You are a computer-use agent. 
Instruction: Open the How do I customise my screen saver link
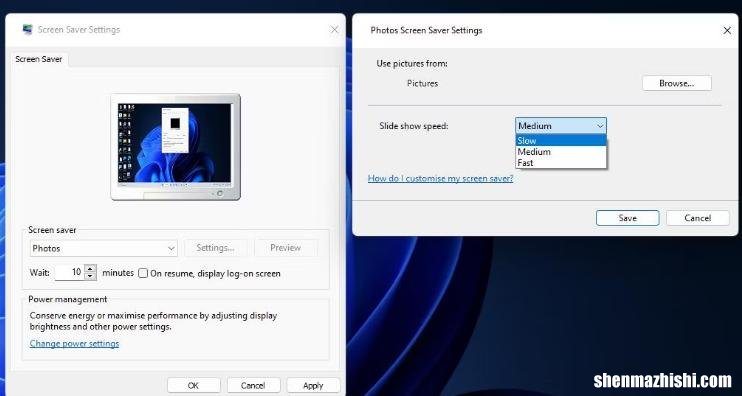(440, 178)
